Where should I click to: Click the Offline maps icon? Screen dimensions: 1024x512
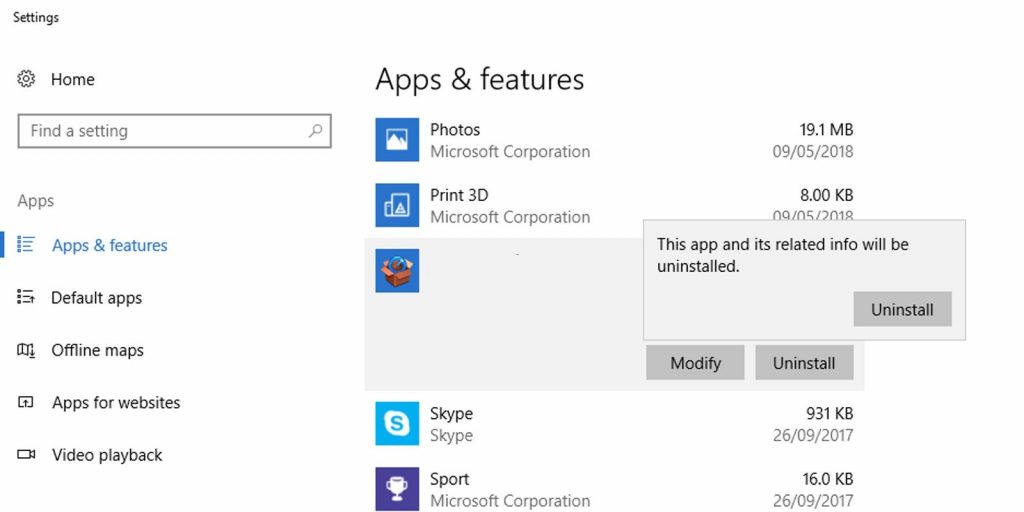point(27,350)
